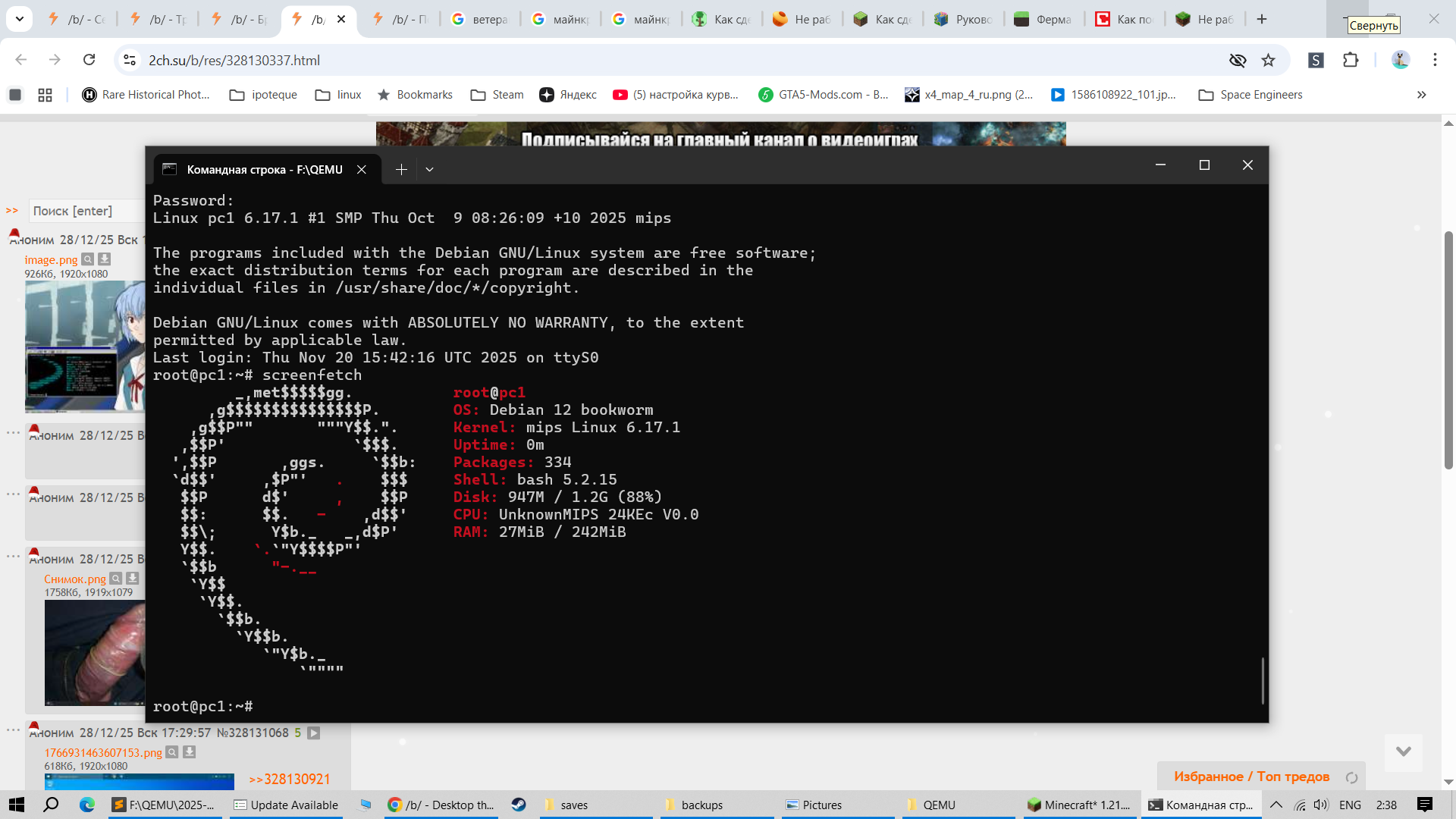Click the Поиск [enter] search field
Screen dimensions: 1456x819
85,211
